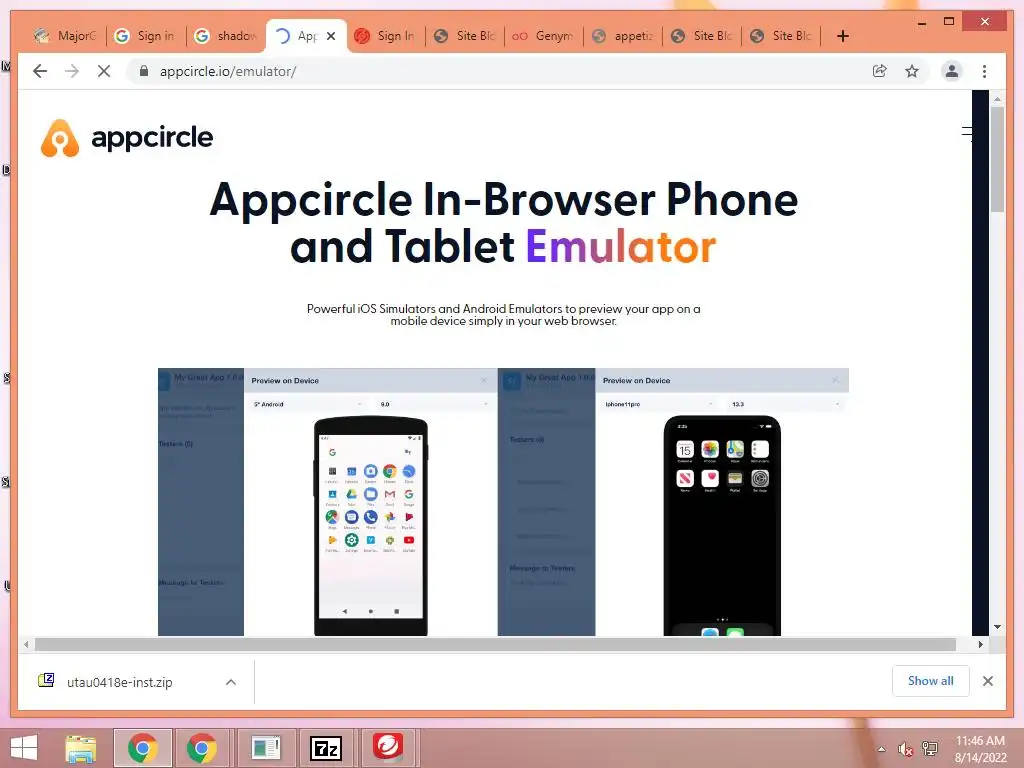This screenshot has height=768, width=1024.
Task: Show hidden system tray icons
Action: pos(882,749)
